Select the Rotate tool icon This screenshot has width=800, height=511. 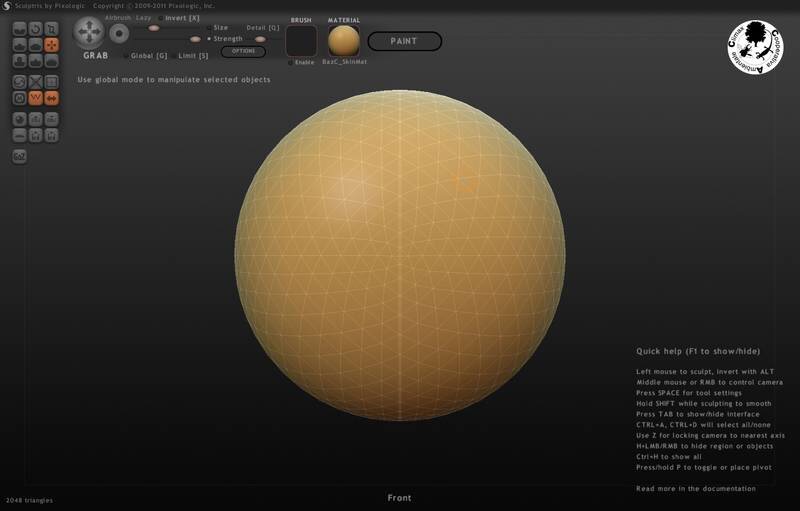36,29
